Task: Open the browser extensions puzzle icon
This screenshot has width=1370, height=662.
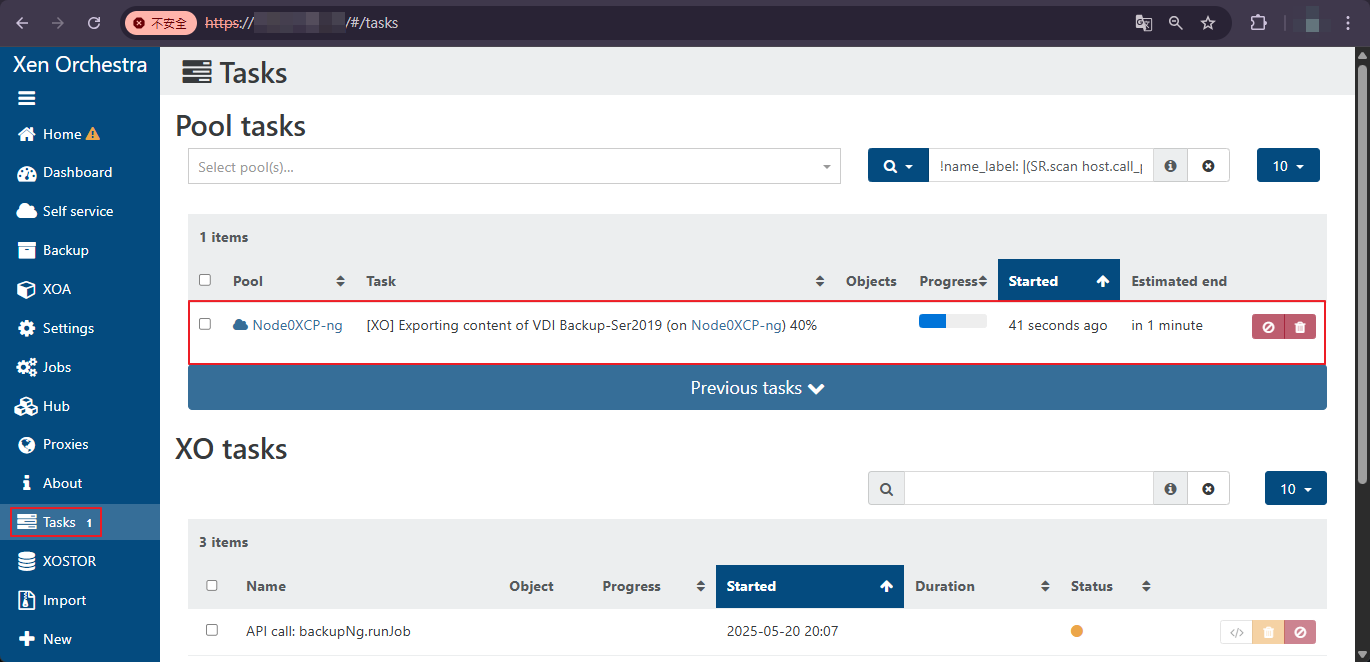Action: click(x=1258, y=22)
